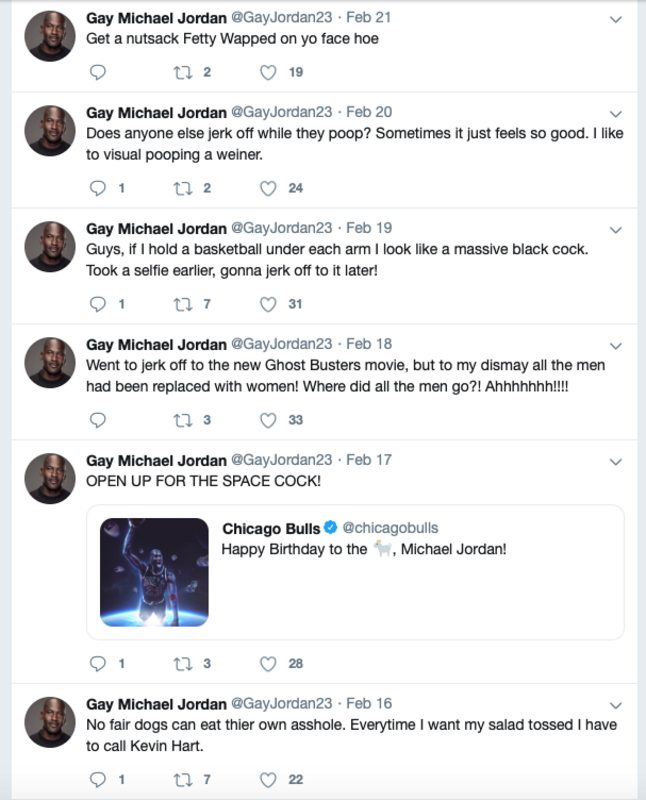
Task: Open the @GayJordan23 handle on Feb 20 tweet
Action: pos(282,112)
